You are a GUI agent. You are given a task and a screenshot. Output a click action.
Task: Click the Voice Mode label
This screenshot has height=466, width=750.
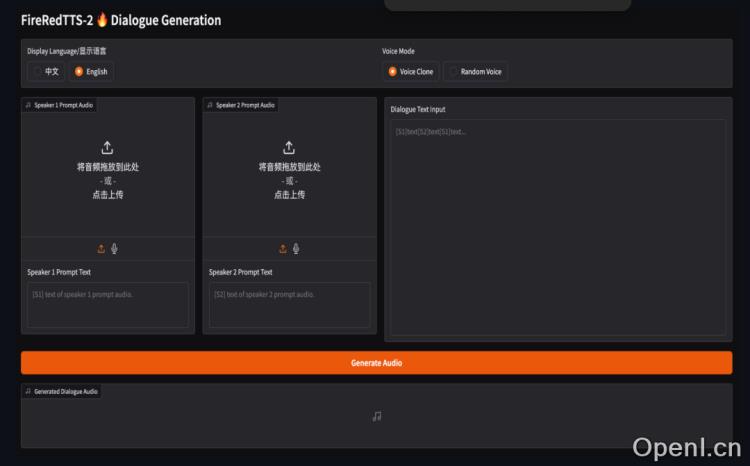pyautogui.click(x=398, y=51)
